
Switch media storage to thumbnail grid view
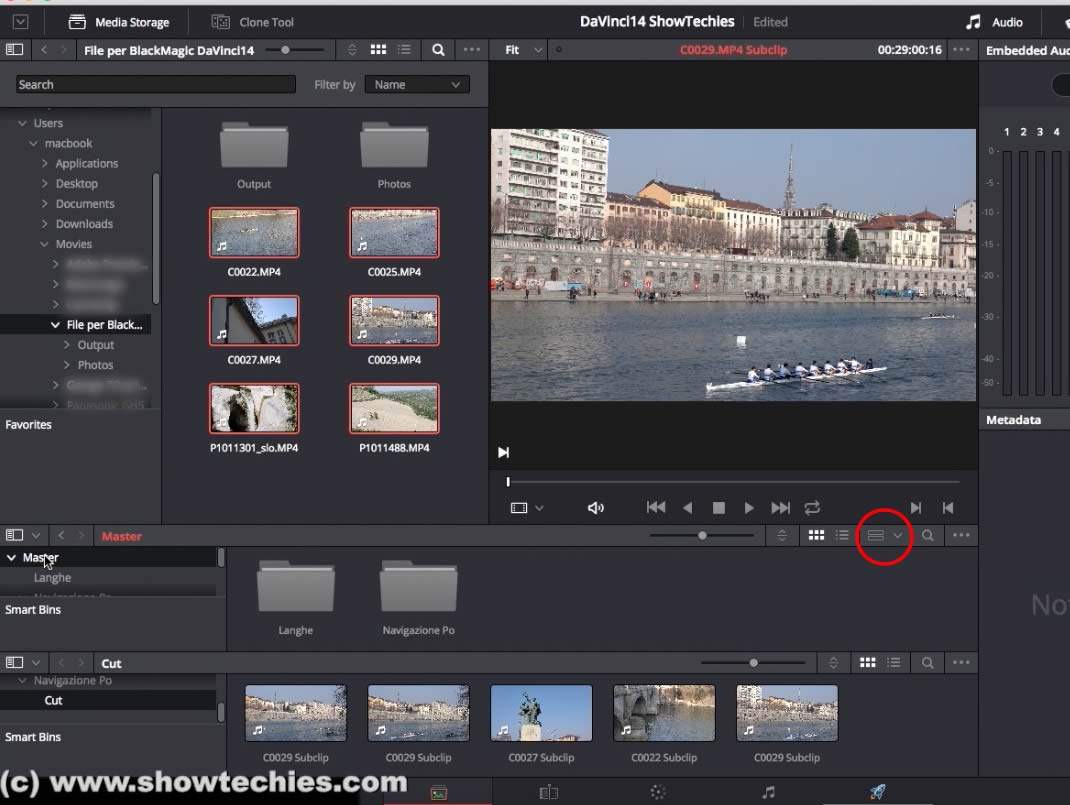pos(378,50)
